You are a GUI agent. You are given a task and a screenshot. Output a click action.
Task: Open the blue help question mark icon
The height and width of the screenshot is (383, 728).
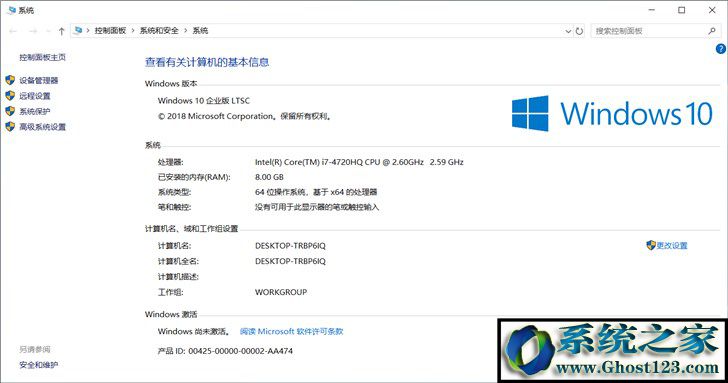click(x=721, y=49)
